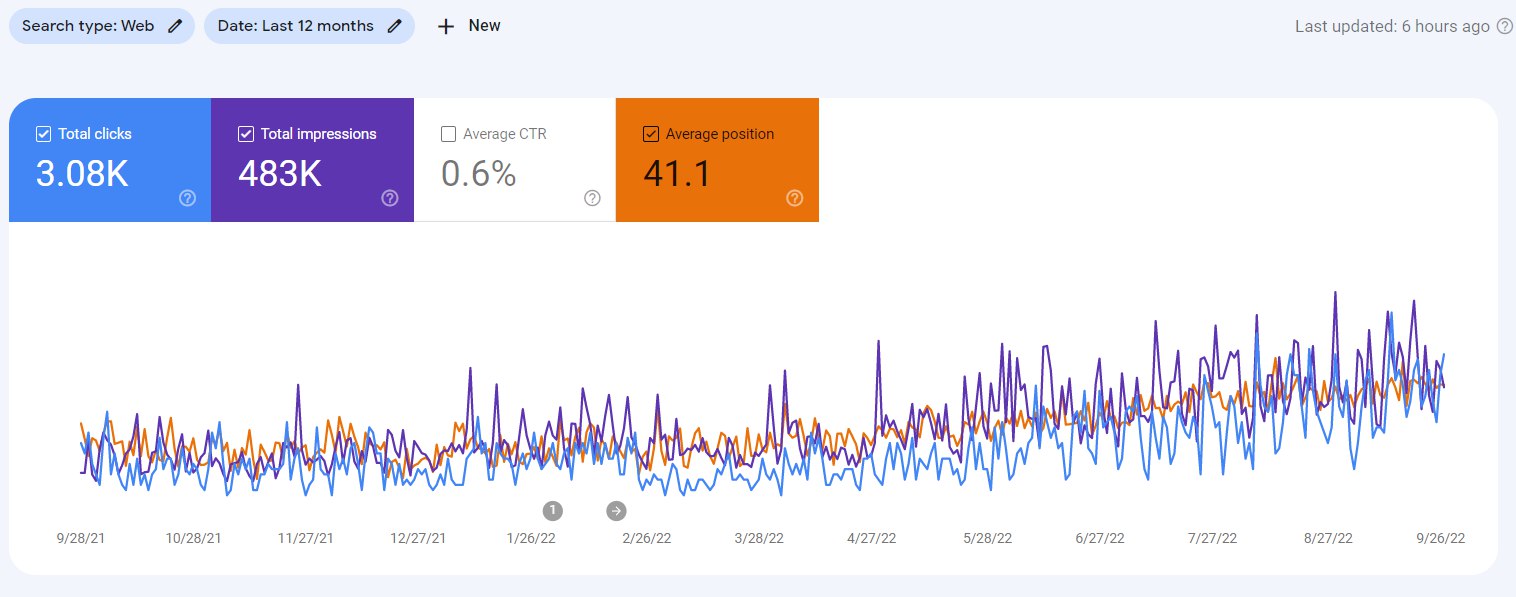Image resolution: width=1516 pixels, height=597 pixels.
Task: Enable the Average CTR checkbox
Action: point(448,134)
